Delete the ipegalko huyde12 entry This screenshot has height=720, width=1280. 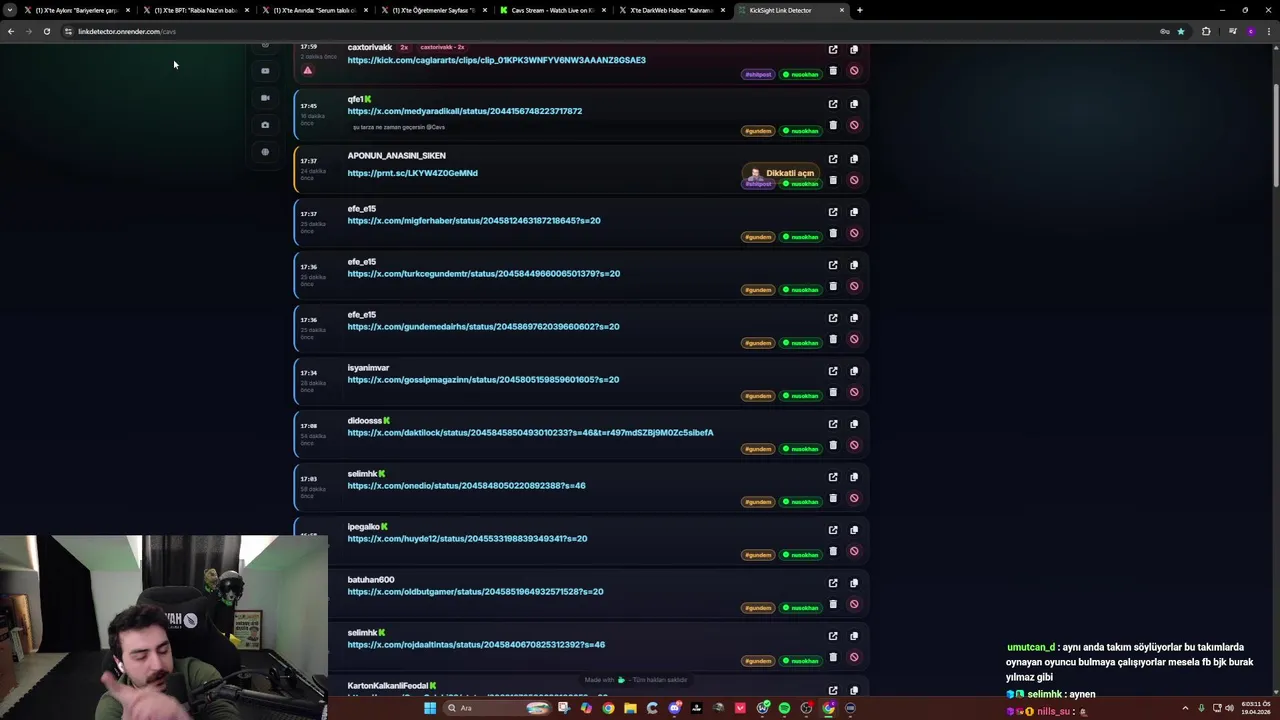click(833, 551)
